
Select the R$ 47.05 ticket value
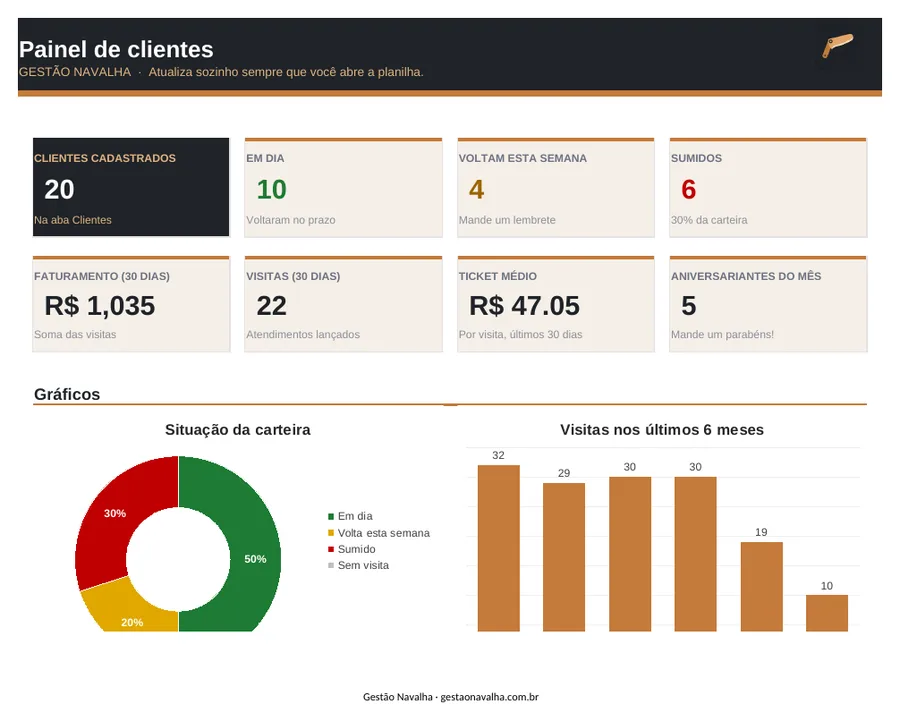coord(525,305)
